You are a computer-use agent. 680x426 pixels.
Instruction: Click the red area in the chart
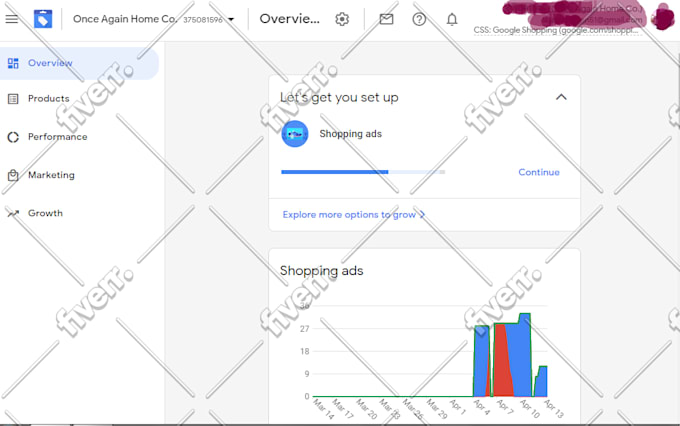point(503,362)
